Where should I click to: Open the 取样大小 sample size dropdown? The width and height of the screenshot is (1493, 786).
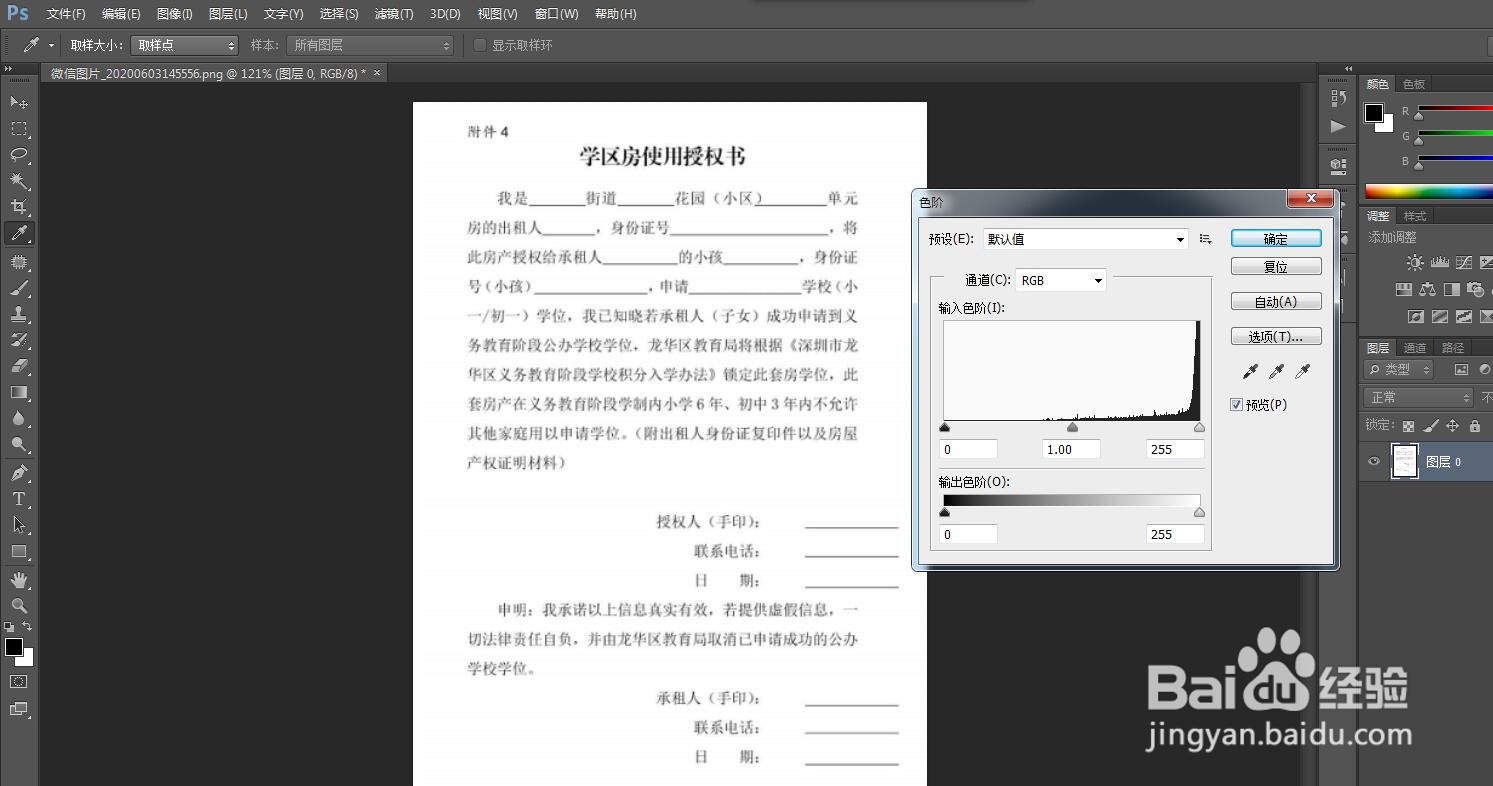click(184, 44)
